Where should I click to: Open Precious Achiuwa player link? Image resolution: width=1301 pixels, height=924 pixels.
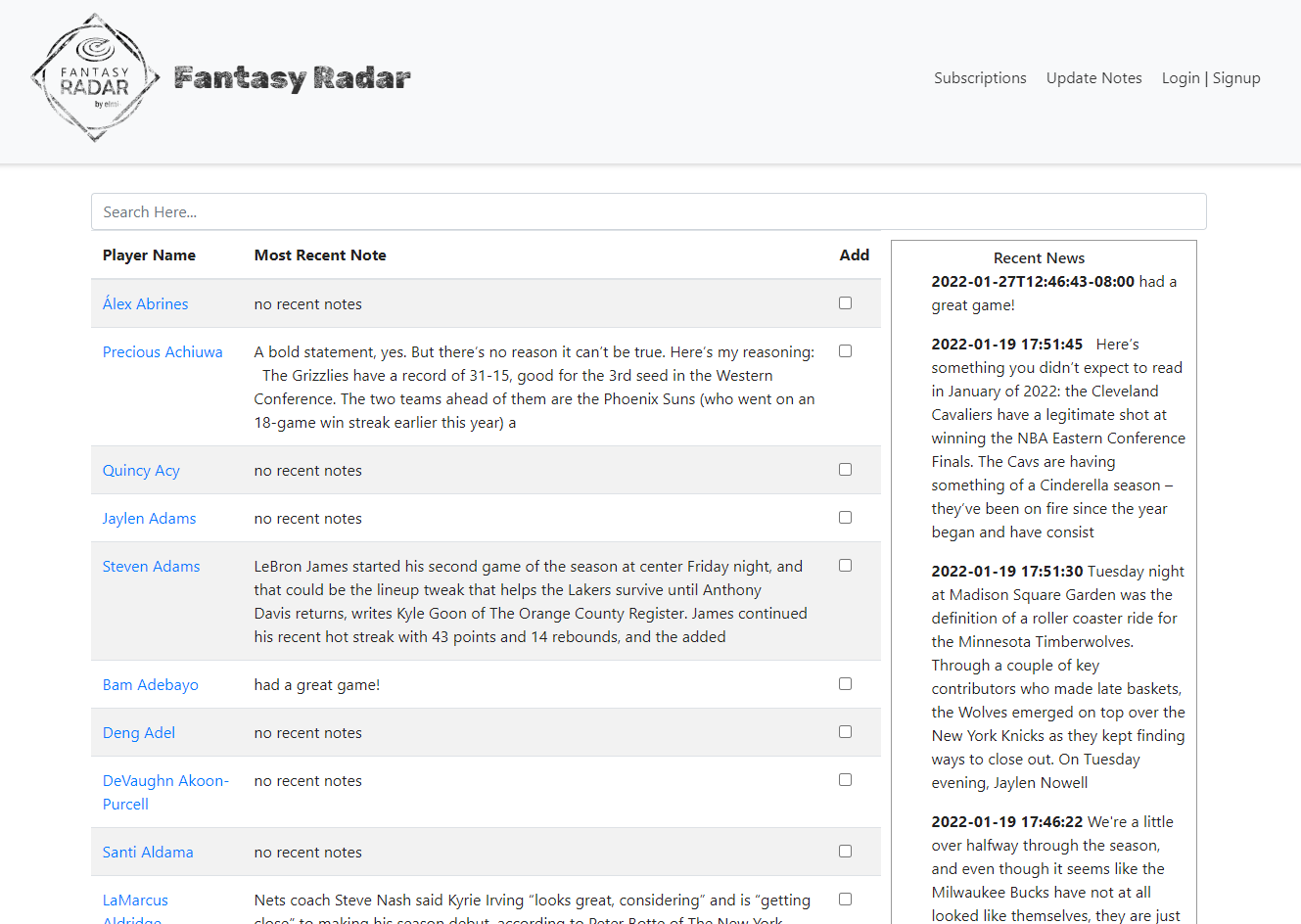163,351
